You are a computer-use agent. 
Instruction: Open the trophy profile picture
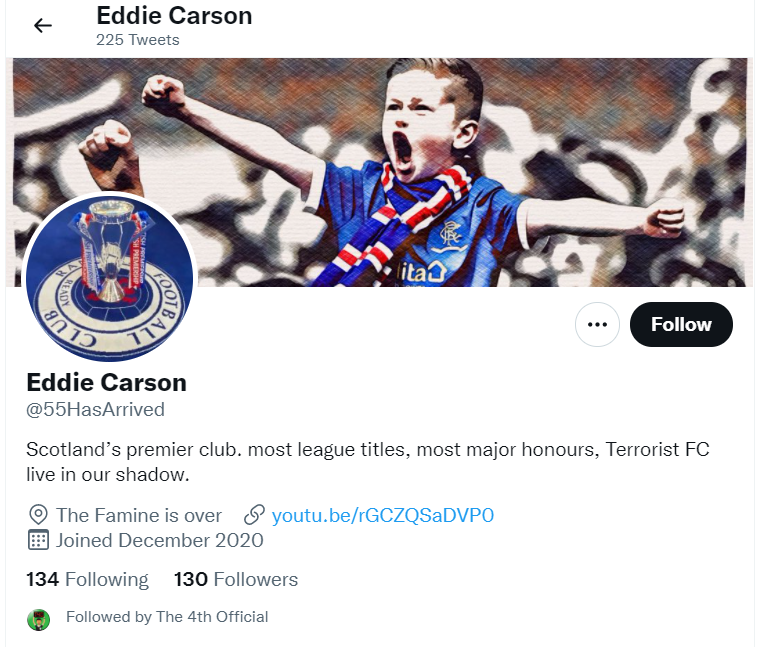point(109,277)
